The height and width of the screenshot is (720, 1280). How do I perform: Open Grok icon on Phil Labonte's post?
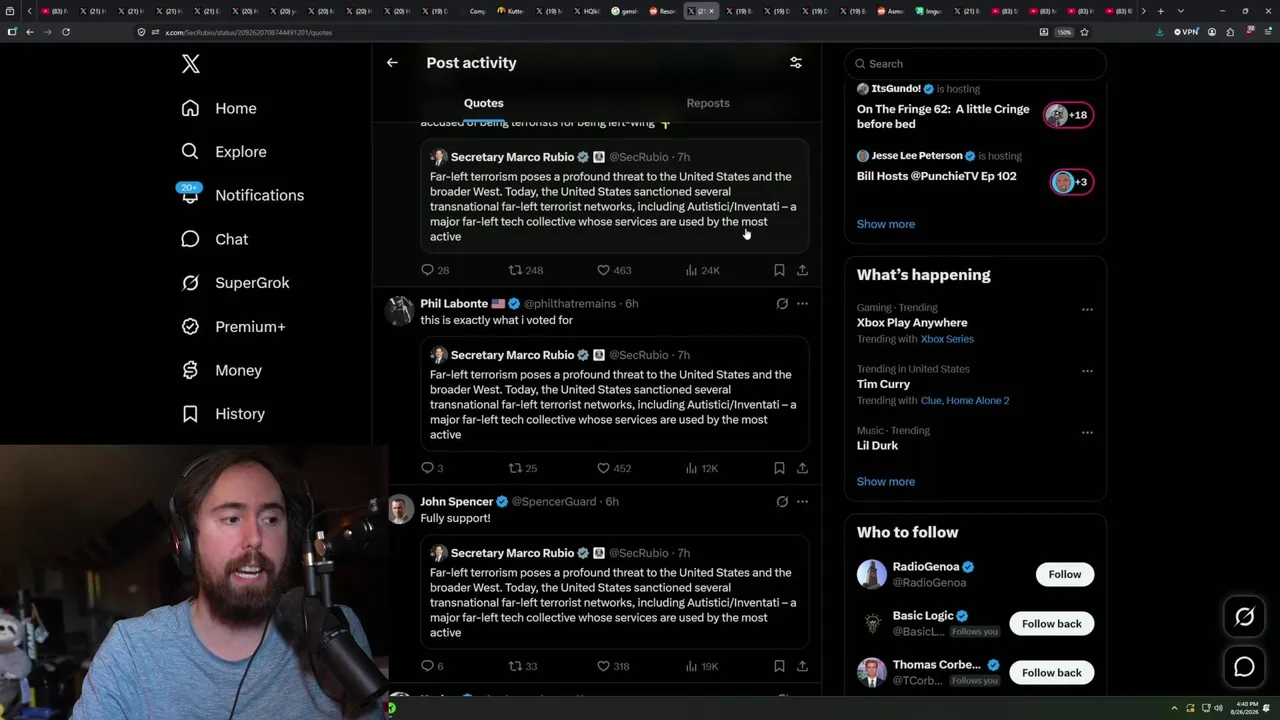tap(782, 304)
